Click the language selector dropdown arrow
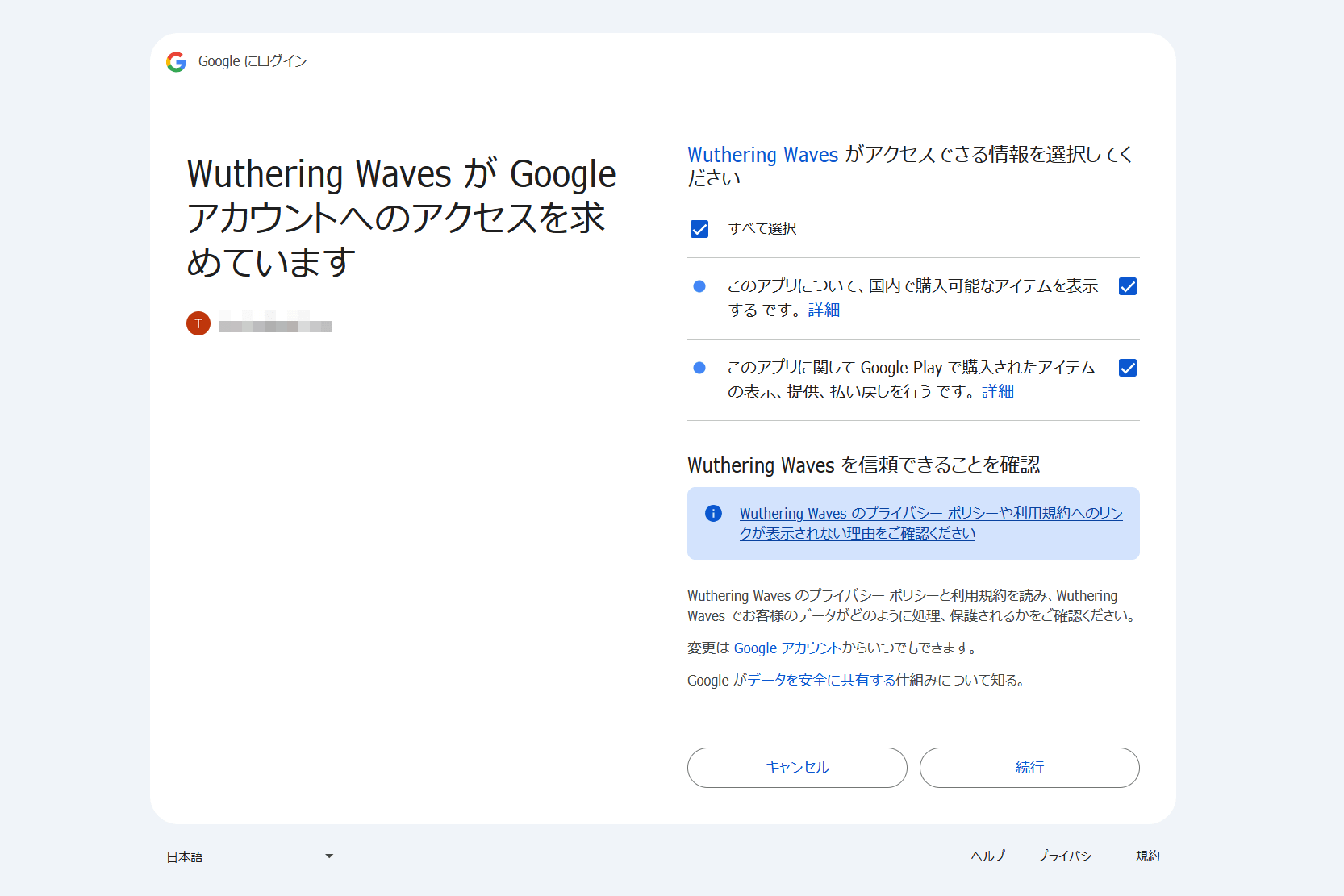The width and height of the screenshot is (1344, 896). point(329,856)
